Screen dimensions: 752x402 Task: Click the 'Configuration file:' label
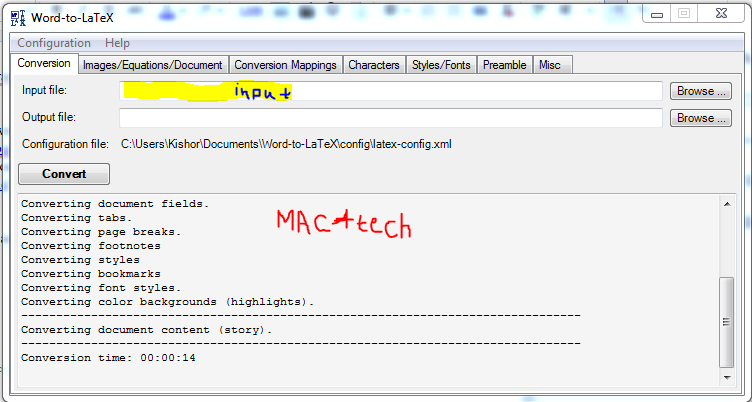click(x=65, y=144)
